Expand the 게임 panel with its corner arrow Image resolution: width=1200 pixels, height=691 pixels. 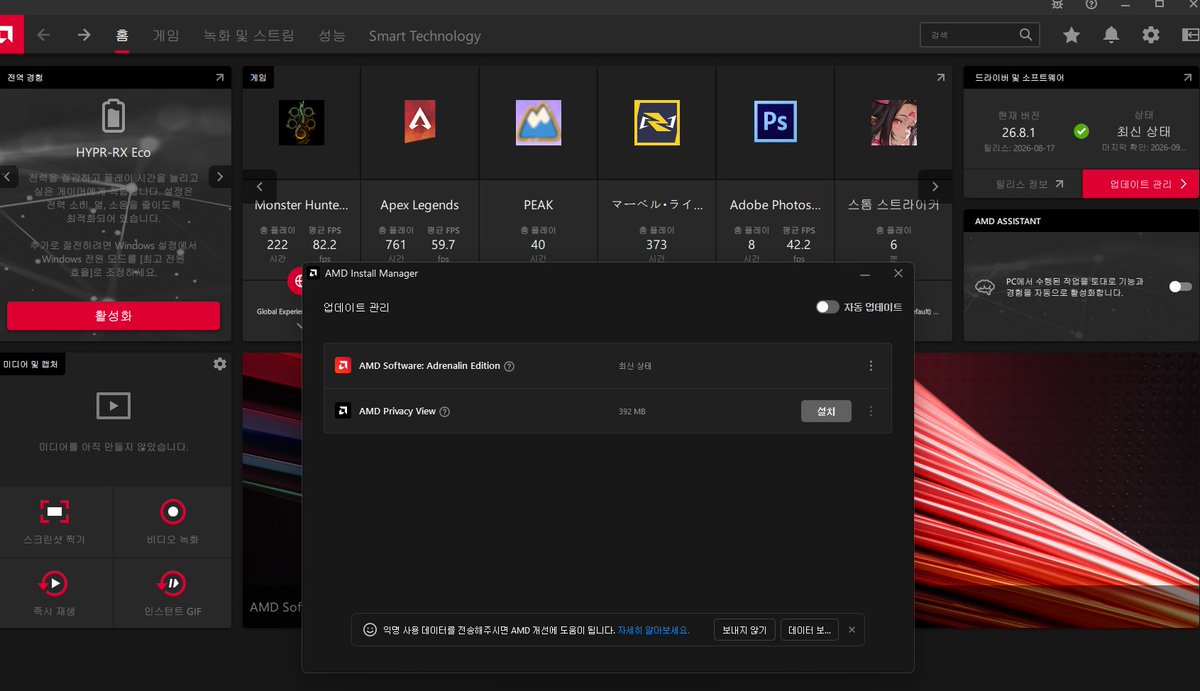tap(940, 77)
